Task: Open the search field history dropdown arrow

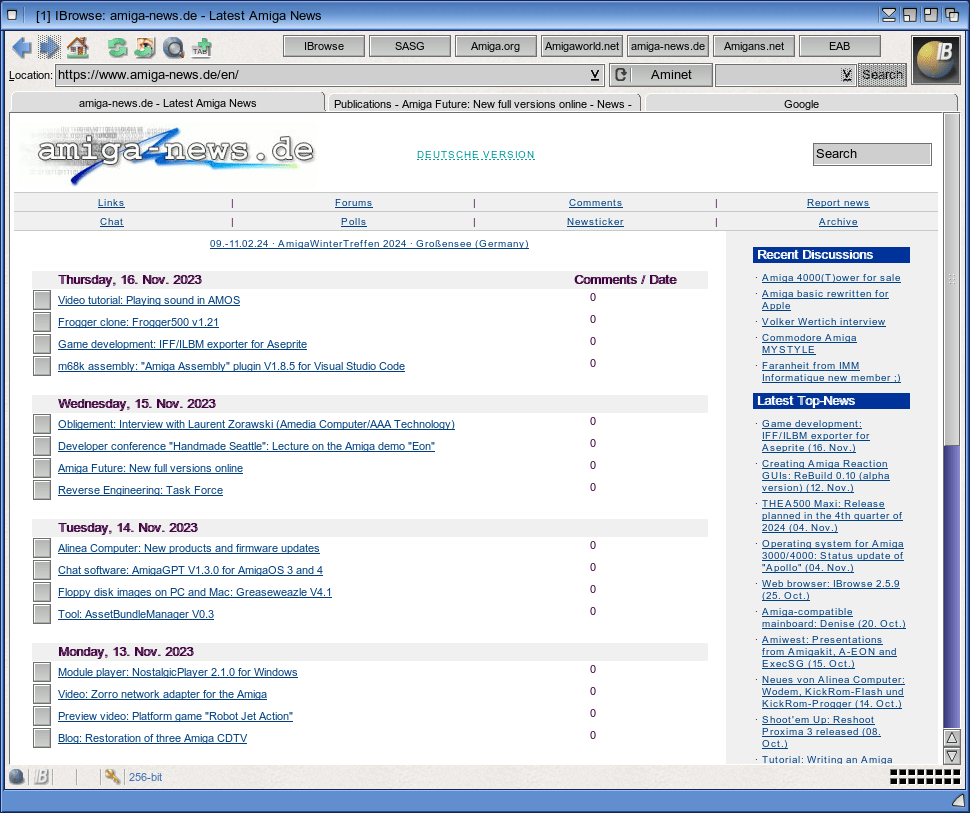Action: (x=846, y=75)
